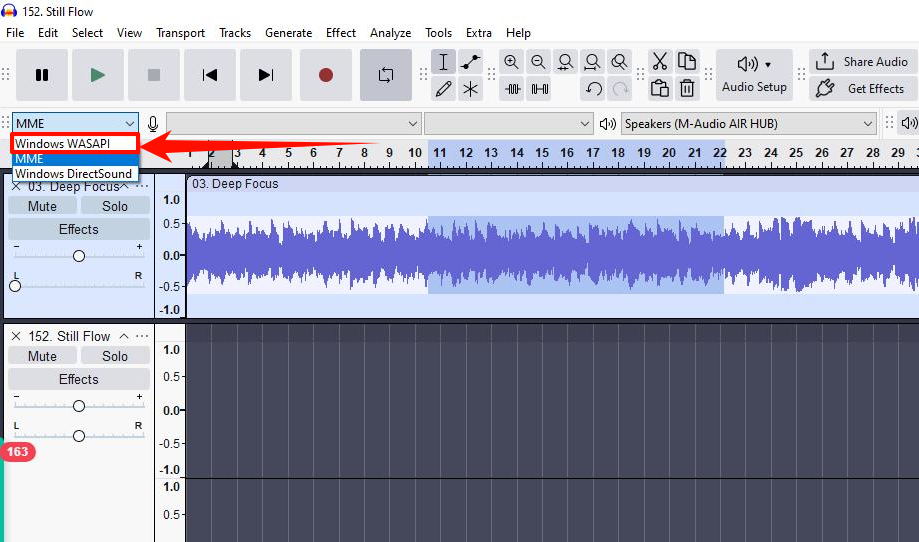Open the File menu

coord(15,33)
